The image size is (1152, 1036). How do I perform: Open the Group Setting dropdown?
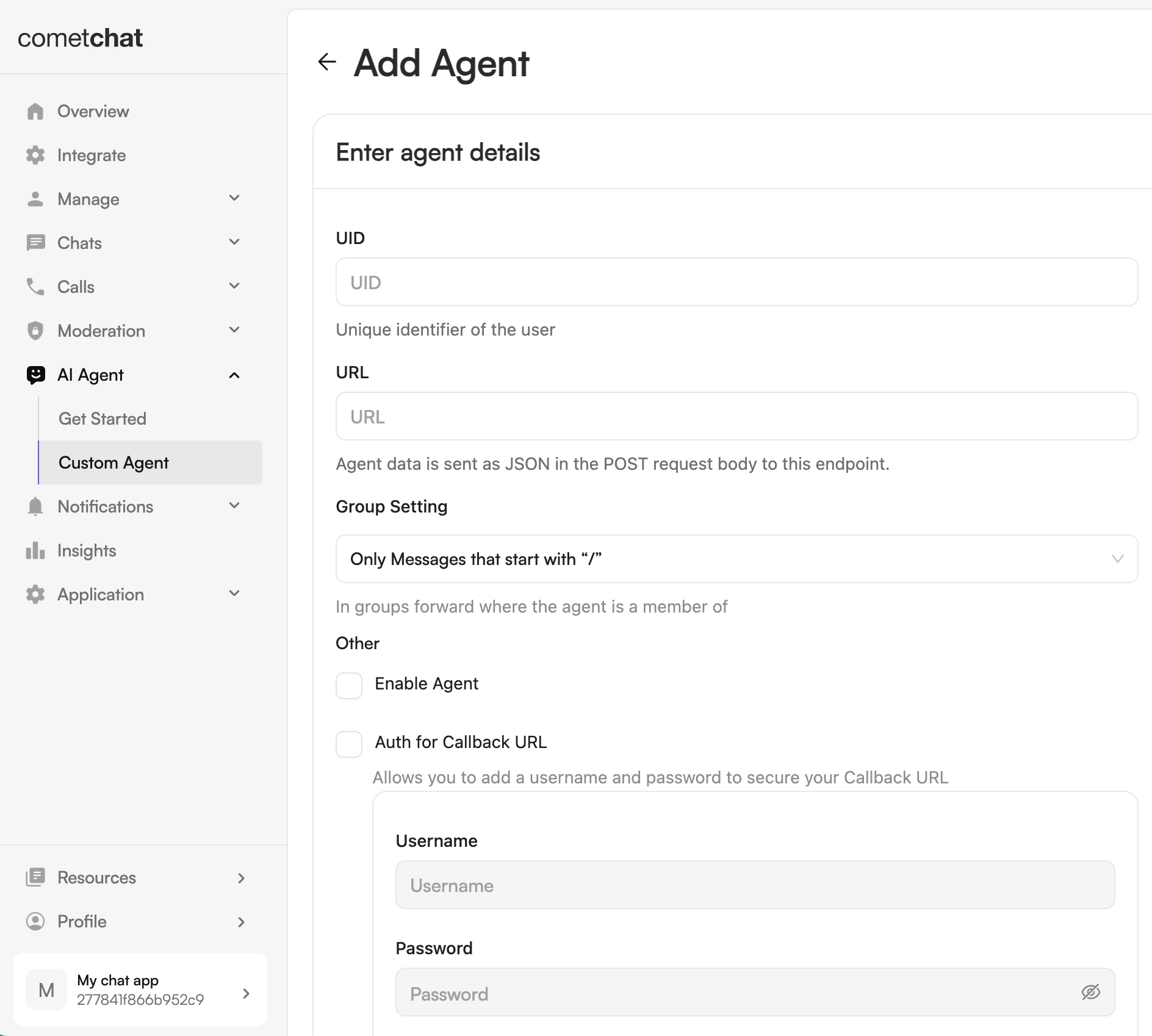point(736,559)
